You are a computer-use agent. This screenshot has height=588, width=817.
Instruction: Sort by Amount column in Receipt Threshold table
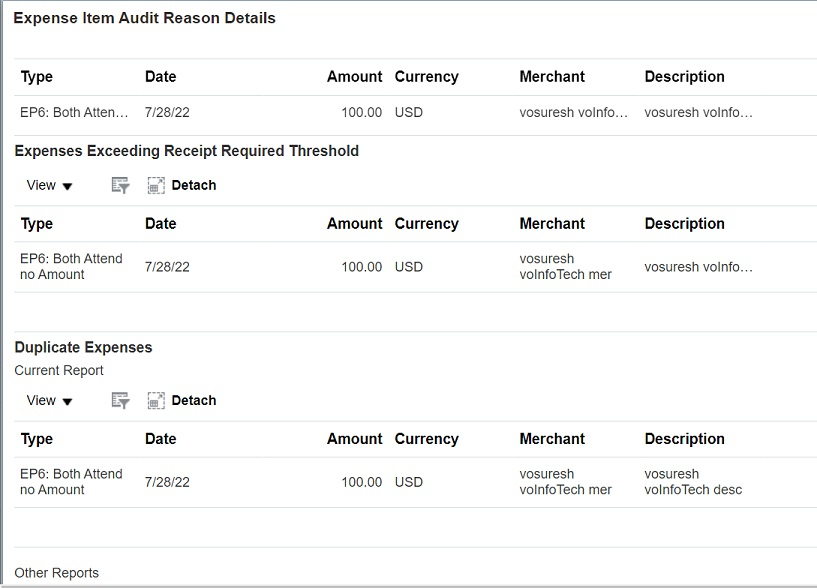pyautogui.click(x=354, y=224)
